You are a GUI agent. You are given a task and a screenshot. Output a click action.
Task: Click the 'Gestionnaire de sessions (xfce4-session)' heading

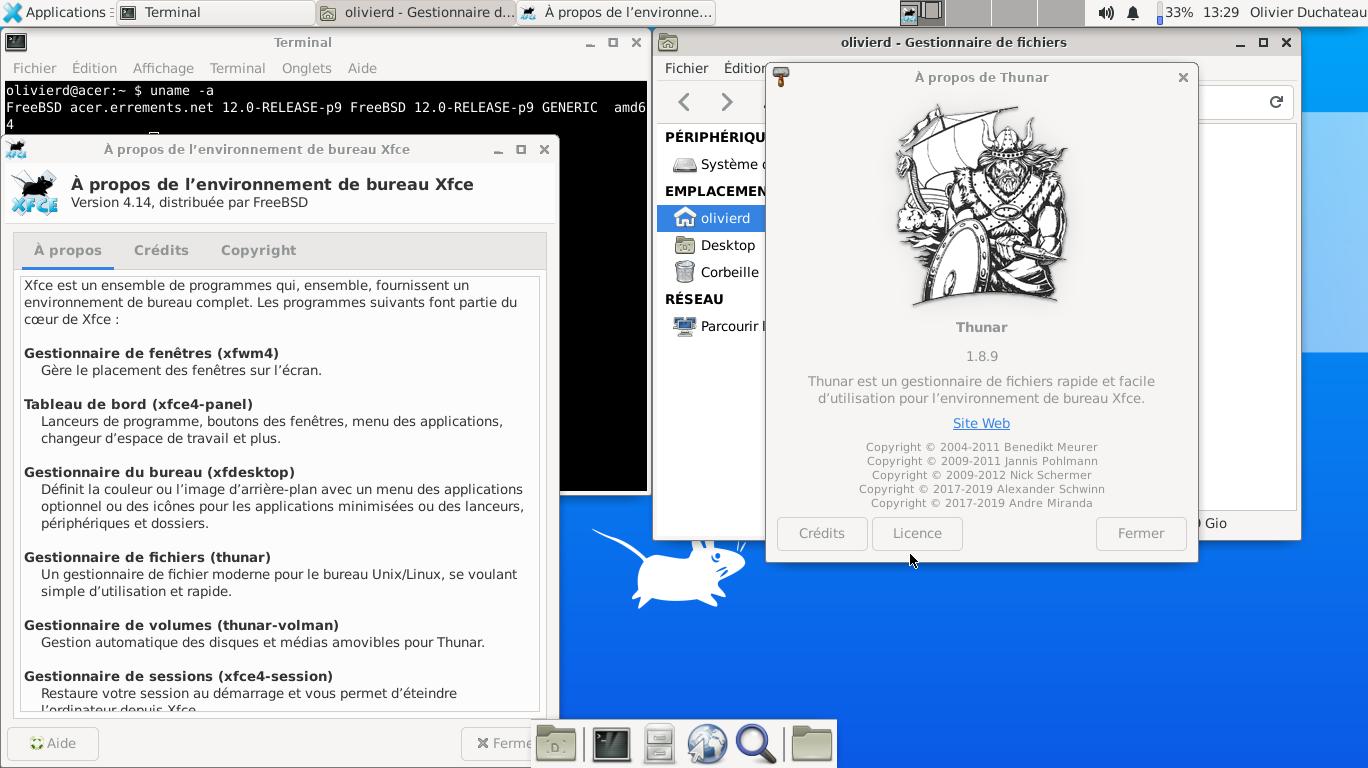[x=178, y=676]
